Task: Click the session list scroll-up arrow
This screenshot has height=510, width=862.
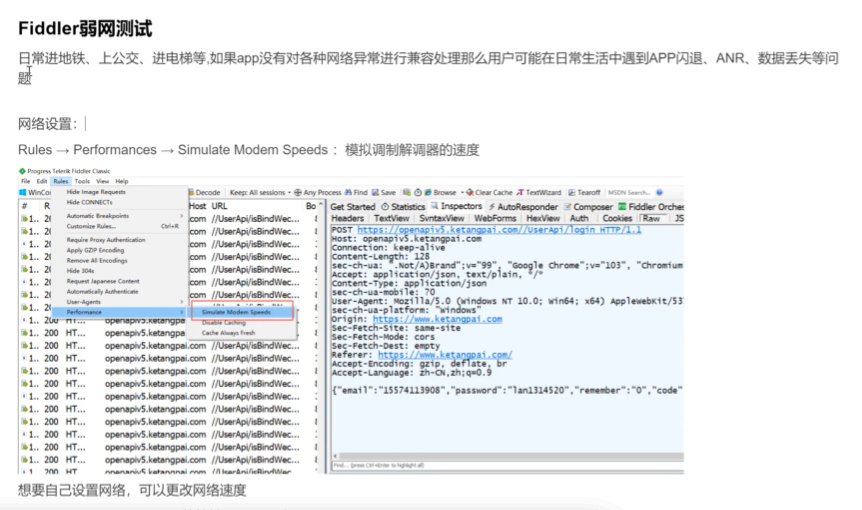Action: coord(321,205)
